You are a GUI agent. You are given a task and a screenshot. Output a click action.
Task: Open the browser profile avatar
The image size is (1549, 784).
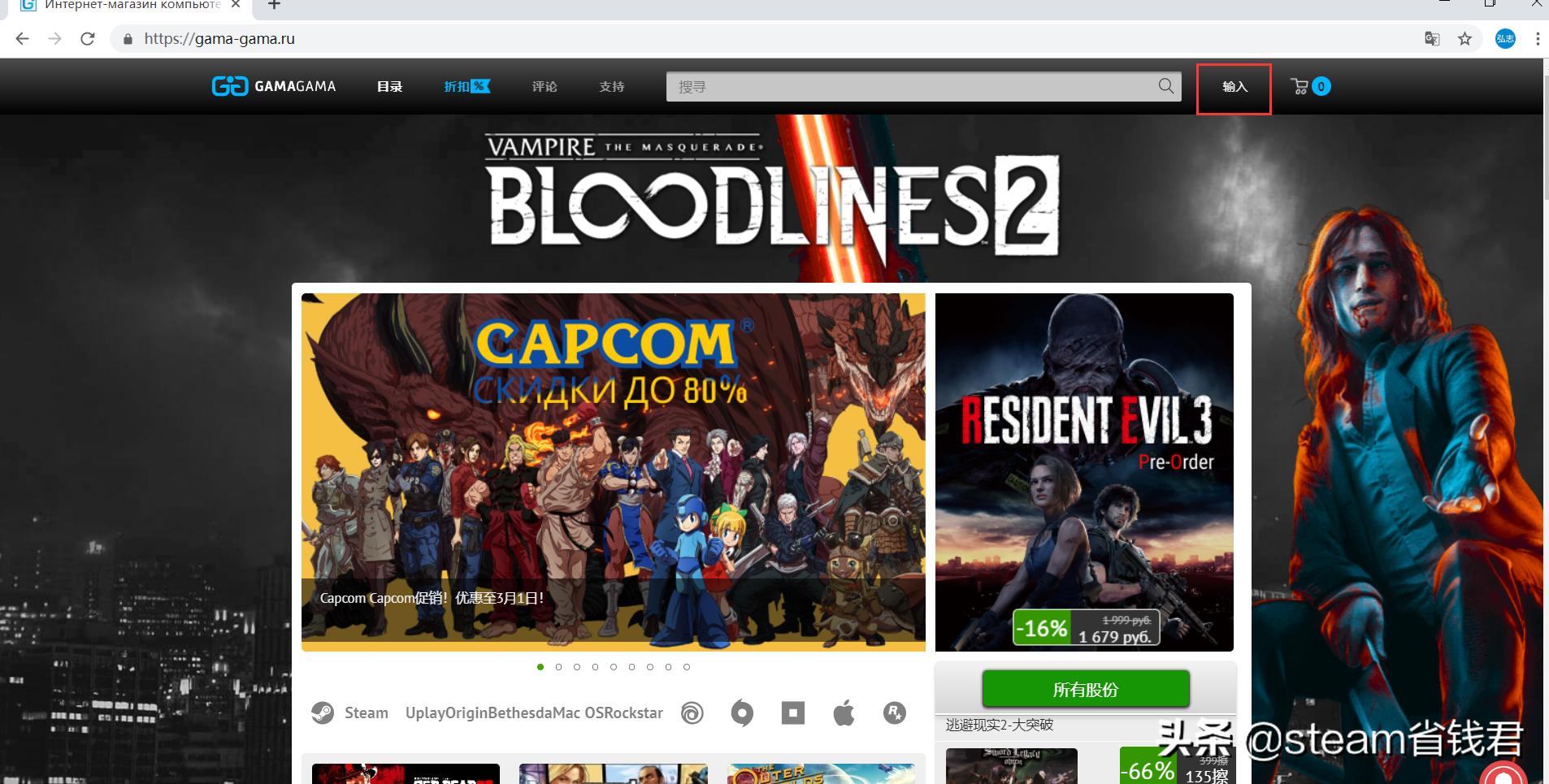1505,38
